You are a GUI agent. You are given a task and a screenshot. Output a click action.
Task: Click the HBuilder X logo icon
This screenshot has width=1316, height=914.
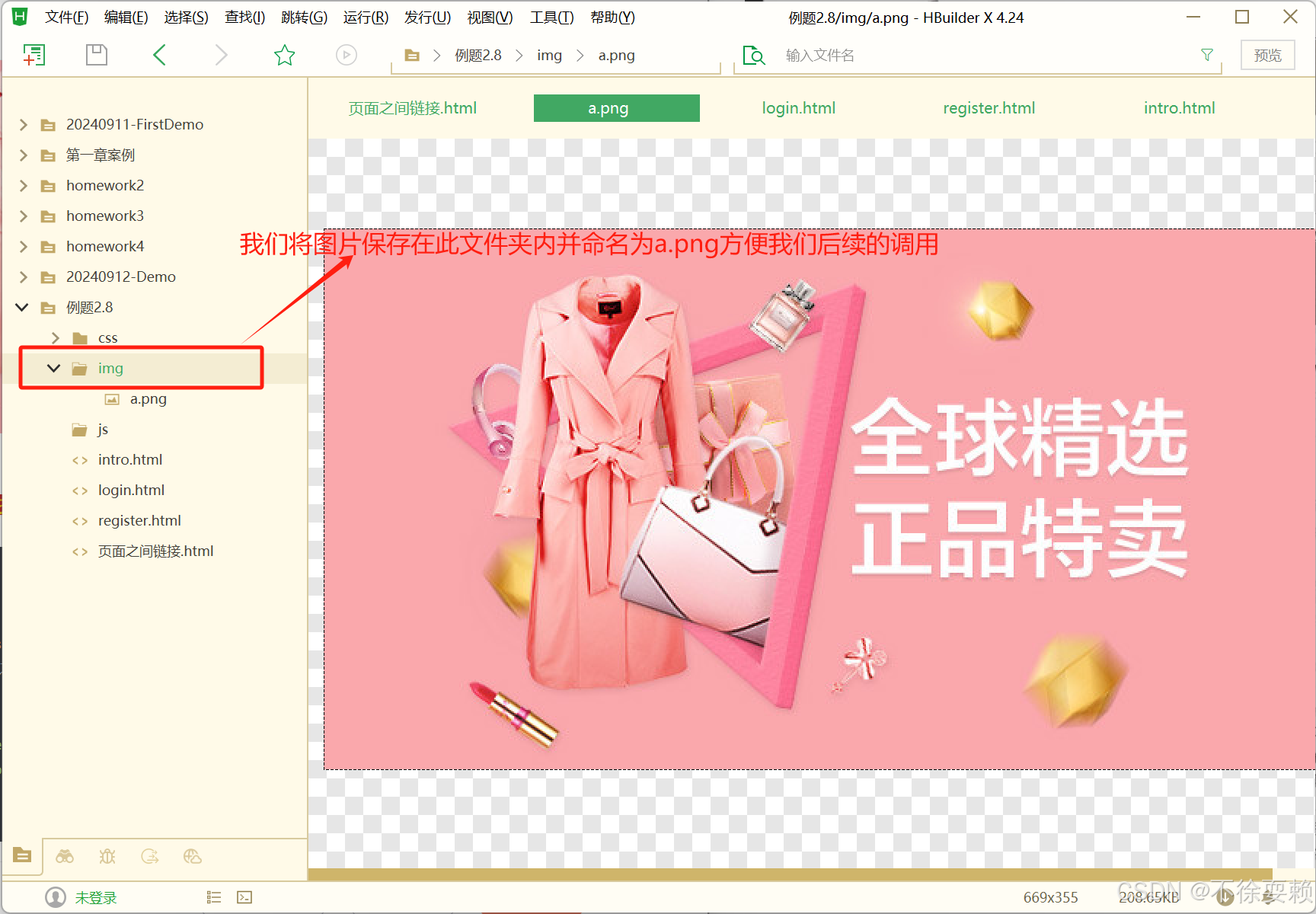20,16
